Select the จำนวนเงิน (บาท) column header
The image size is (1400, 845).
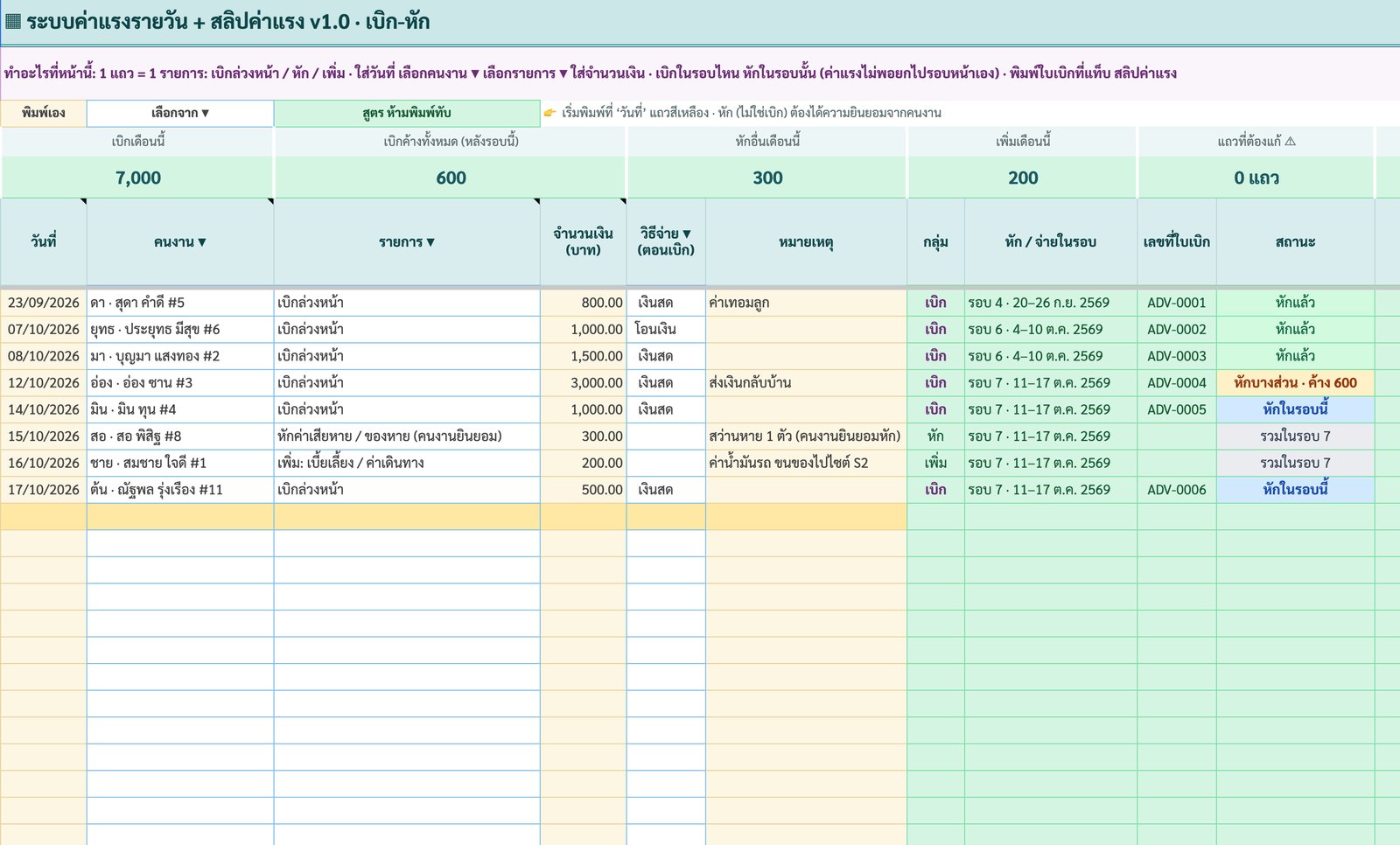point(583,241)
